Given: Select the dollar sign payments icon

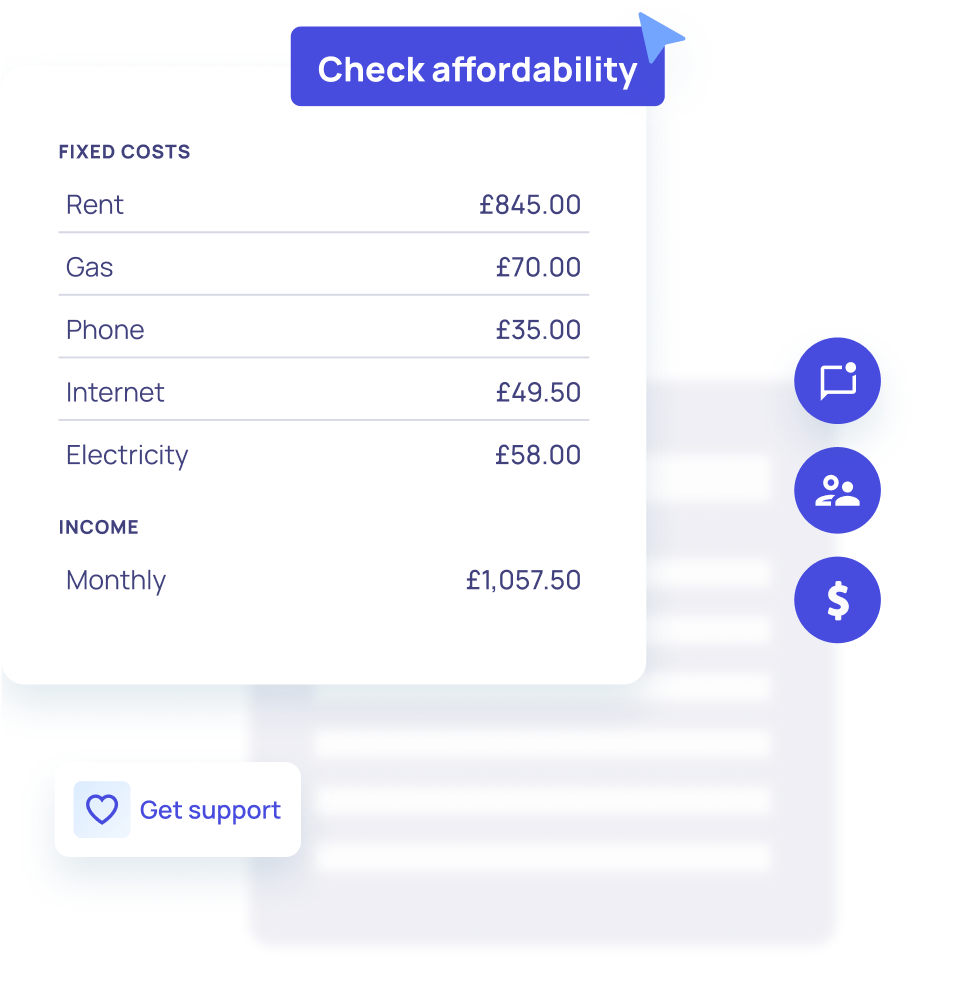Looking at the screenshot, I should [x=837, y=600].
